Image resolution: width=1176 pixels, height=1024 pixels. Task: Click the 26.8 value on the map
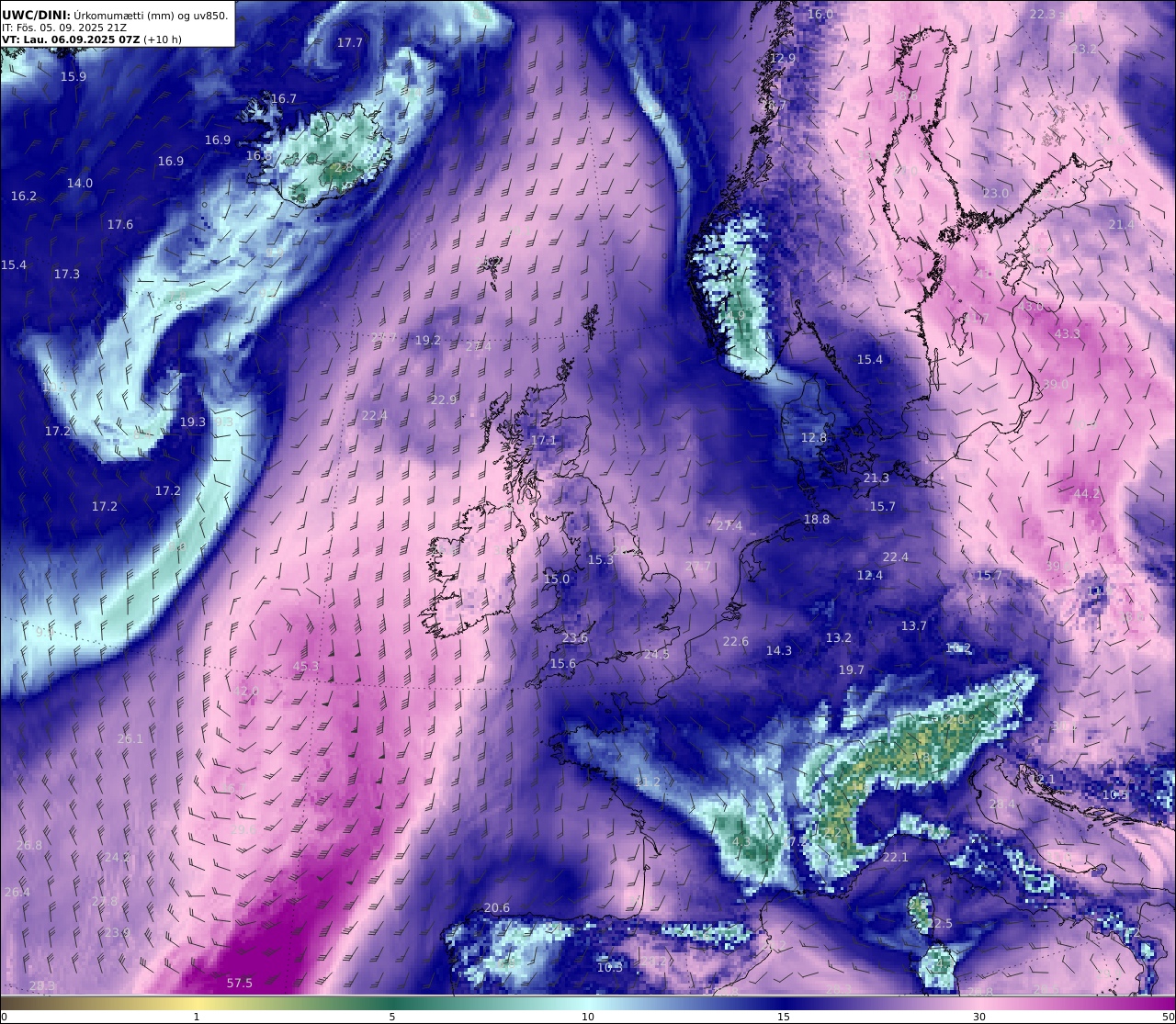pos(29,846)
